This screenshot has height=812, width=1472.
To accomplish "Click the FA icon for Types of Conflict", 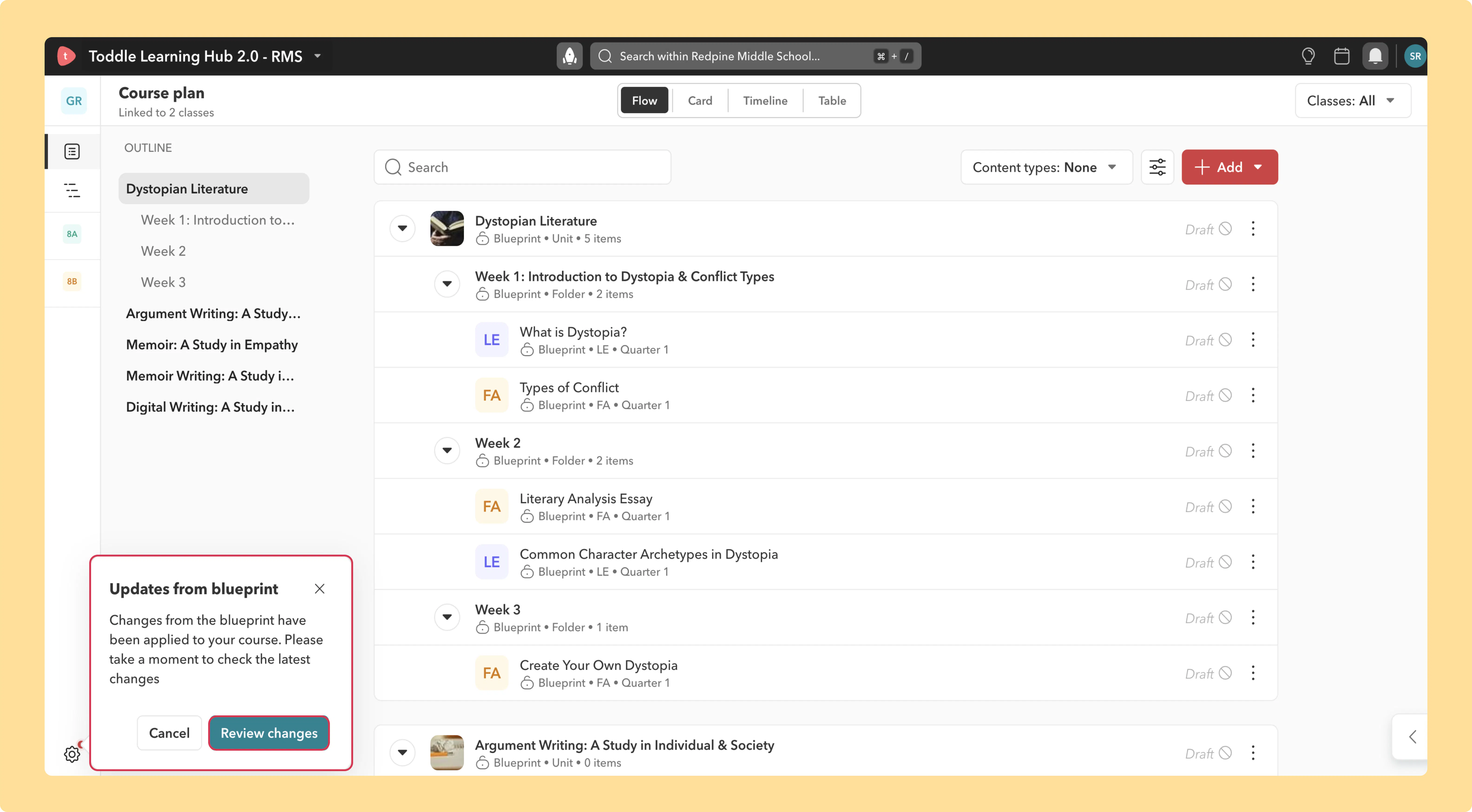I will pos(491,395).
